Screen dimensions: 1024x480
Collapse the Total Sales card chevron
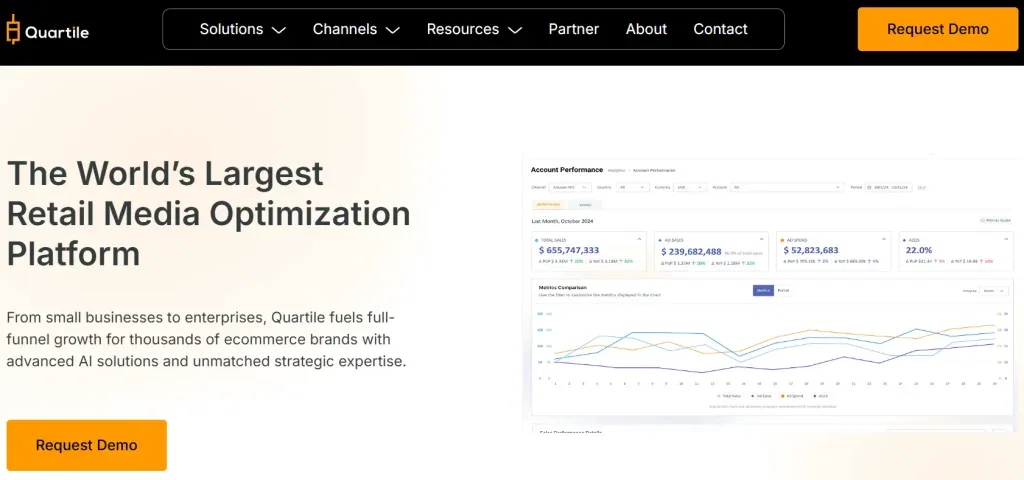coord(639,239)
